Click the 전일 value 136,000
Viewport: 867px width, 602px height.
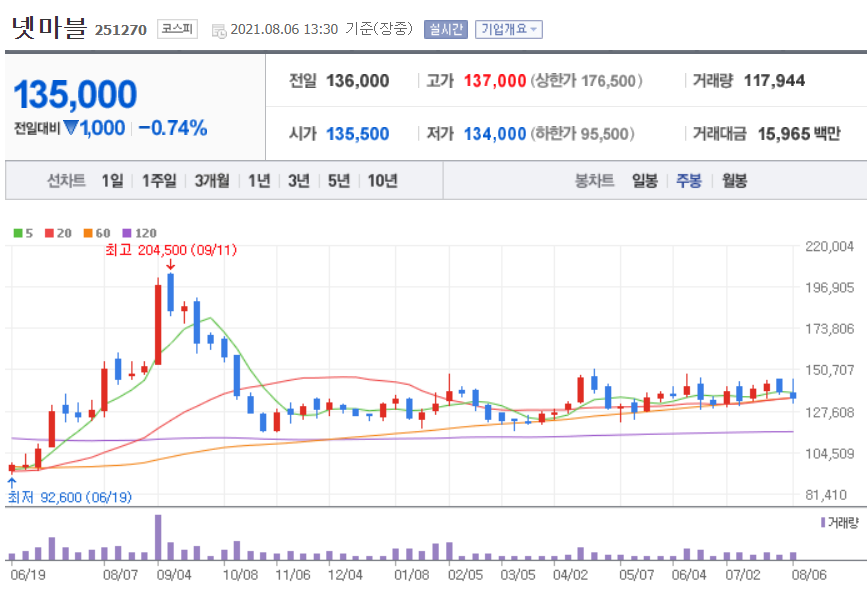coord(358,81)
